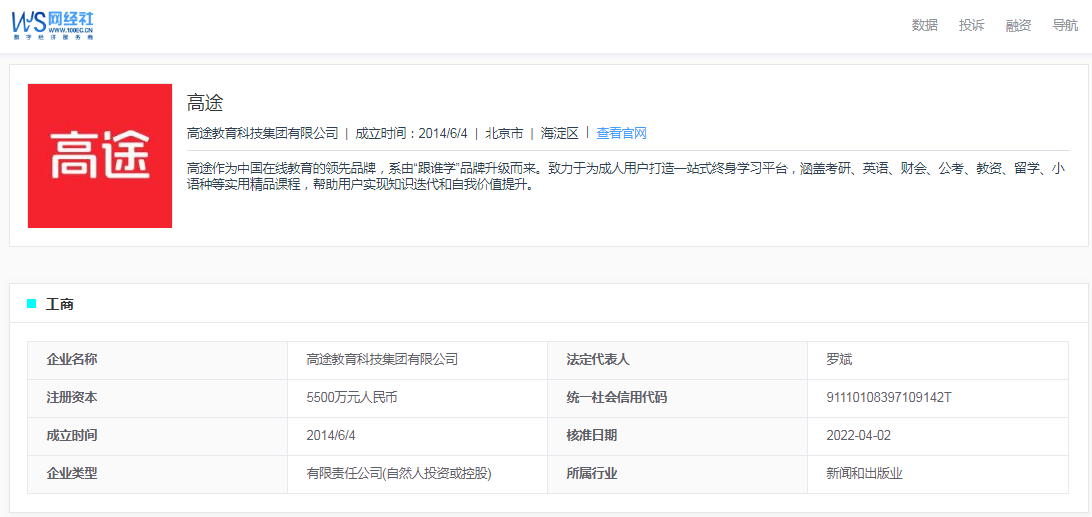Click the 法定代表人 label cell
Screen dimensions: 1092x517
coord(678,360)
